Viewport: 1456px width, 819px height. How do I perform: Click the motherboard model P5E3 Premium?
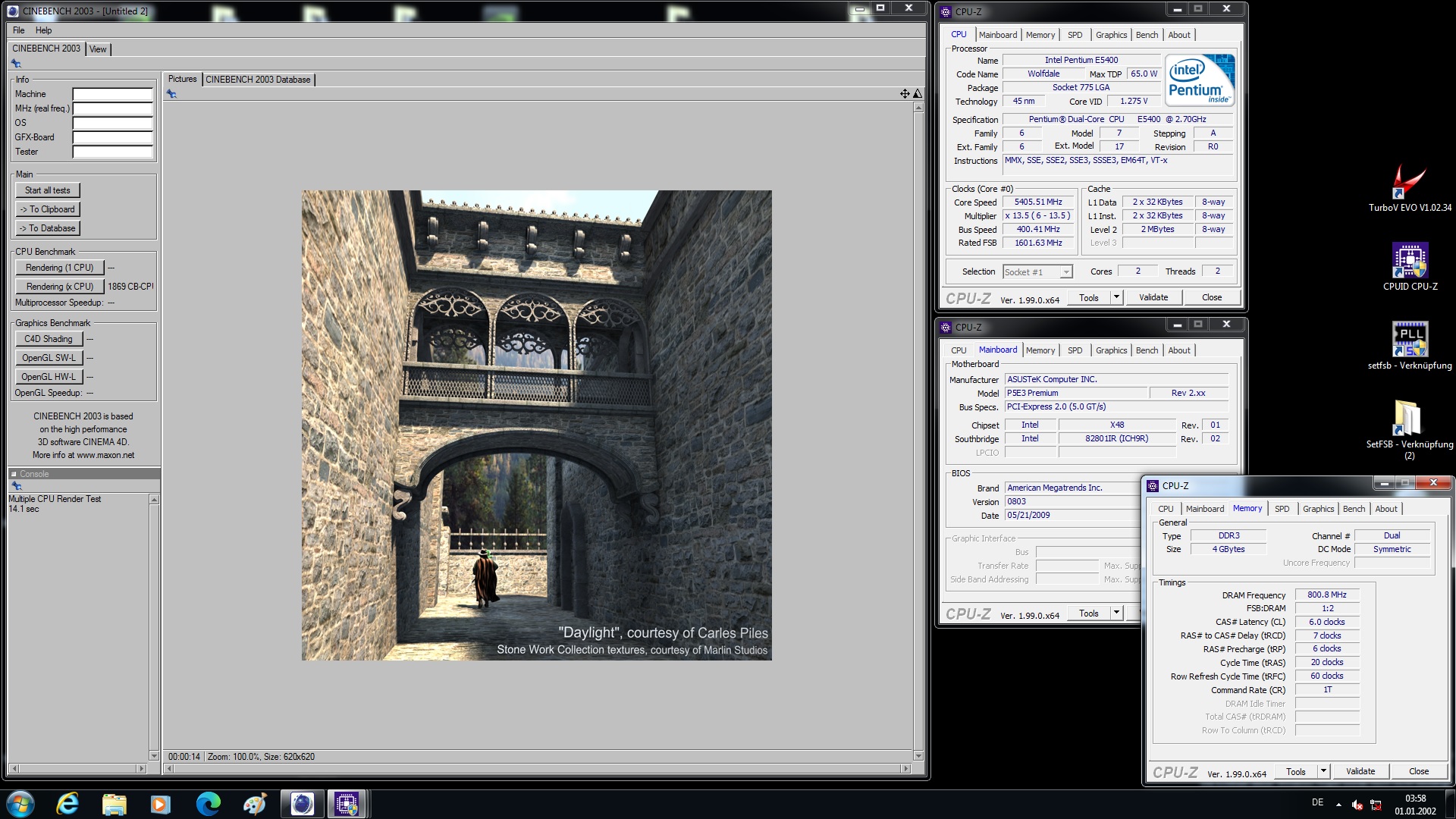tap(1076, 393)
